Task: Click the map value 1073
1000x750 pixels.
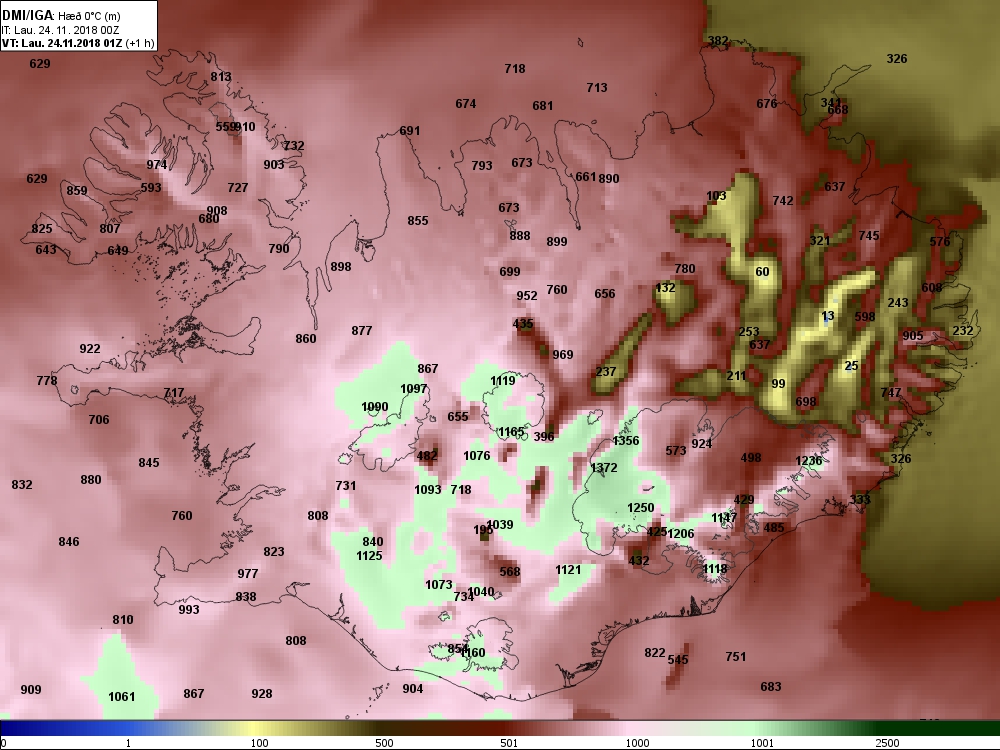Action: tap(439, 585)
